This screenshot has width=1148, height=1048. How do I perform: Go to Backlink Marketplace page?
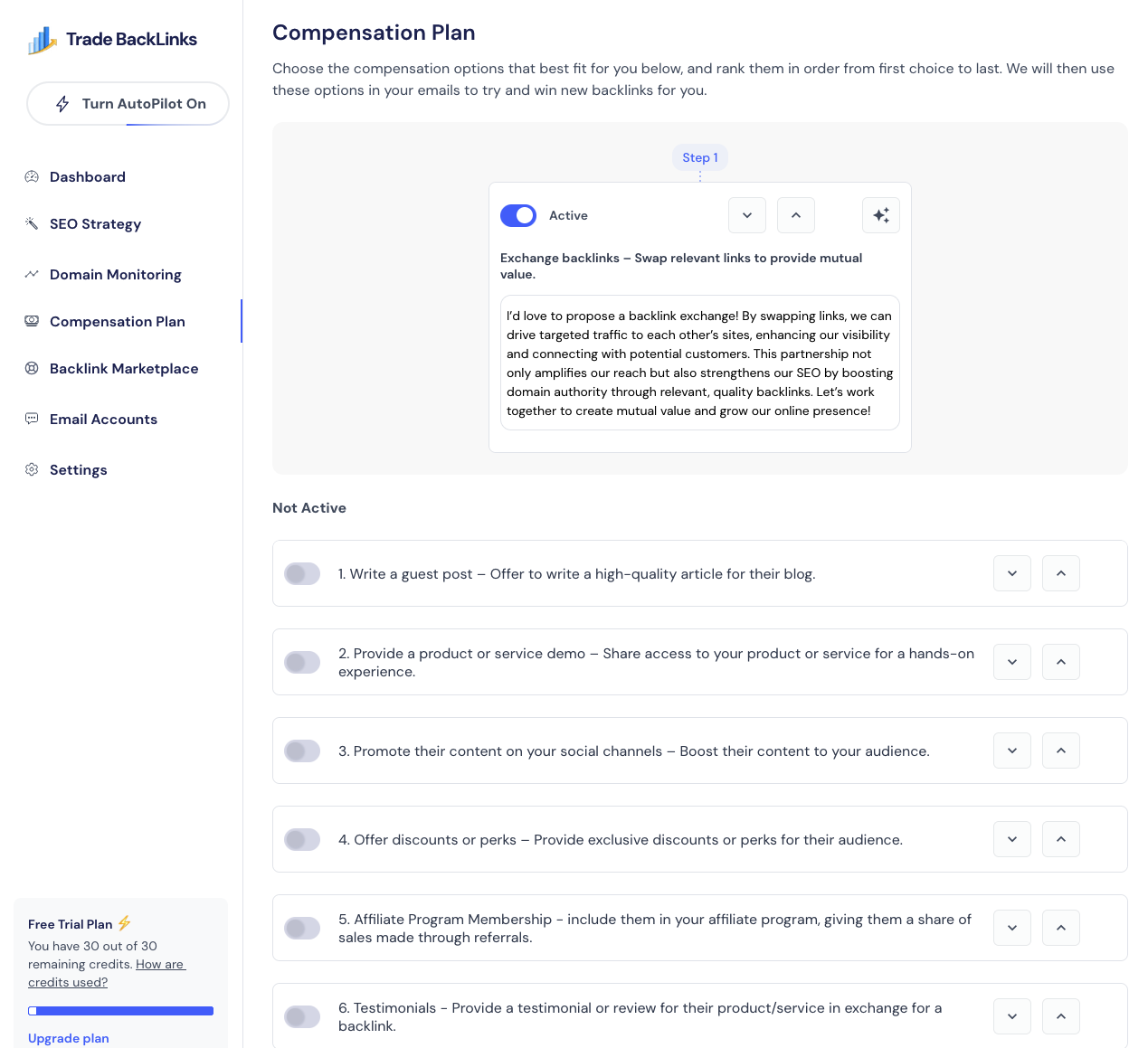(x=124, y=368)
